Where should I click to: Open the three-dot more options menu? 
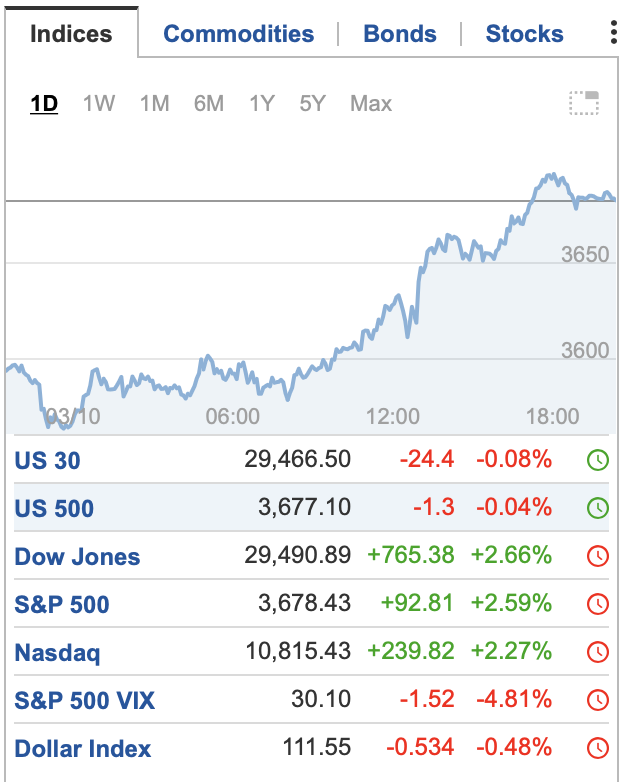click(x=613, y=34)
